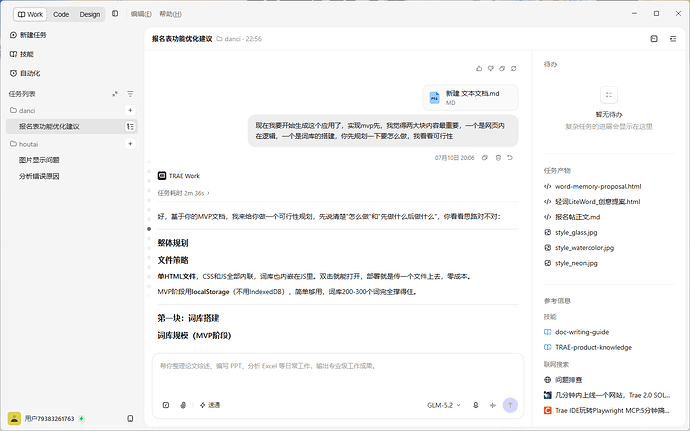Revert to this message with the undo arrow
The height and width of the screenshot is (431, 690).
click(x=510, y=158)
